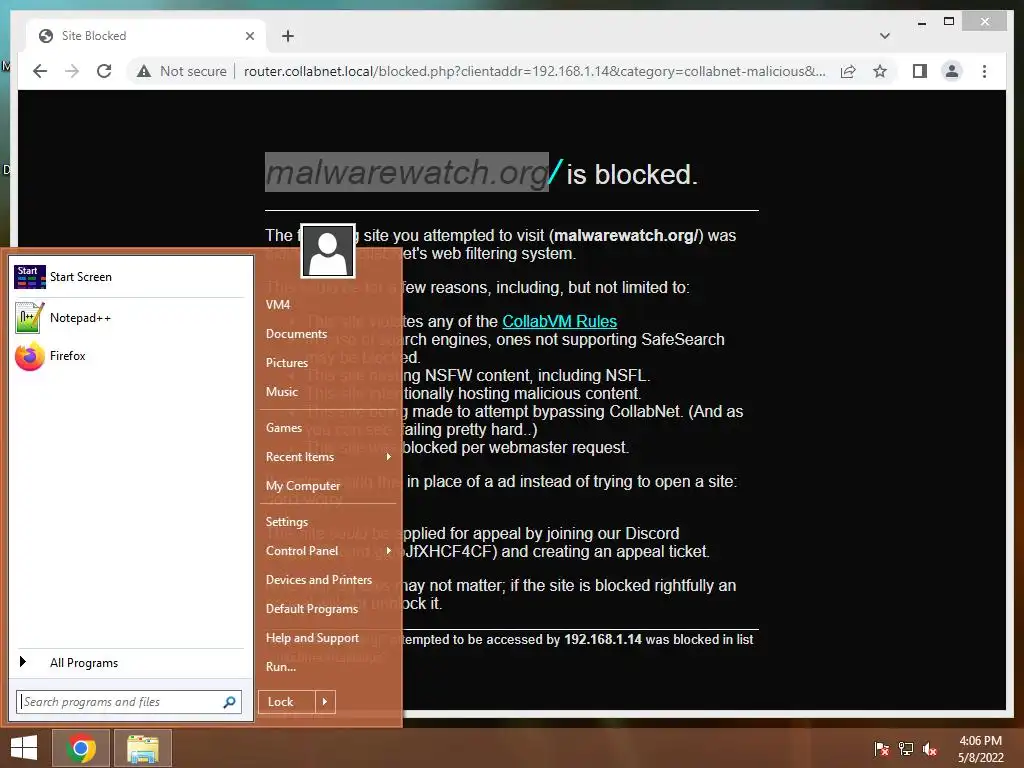Screen dimensions: 1024x768
Task: Click the Chrome taskbar icon
Action: point(81,748)
